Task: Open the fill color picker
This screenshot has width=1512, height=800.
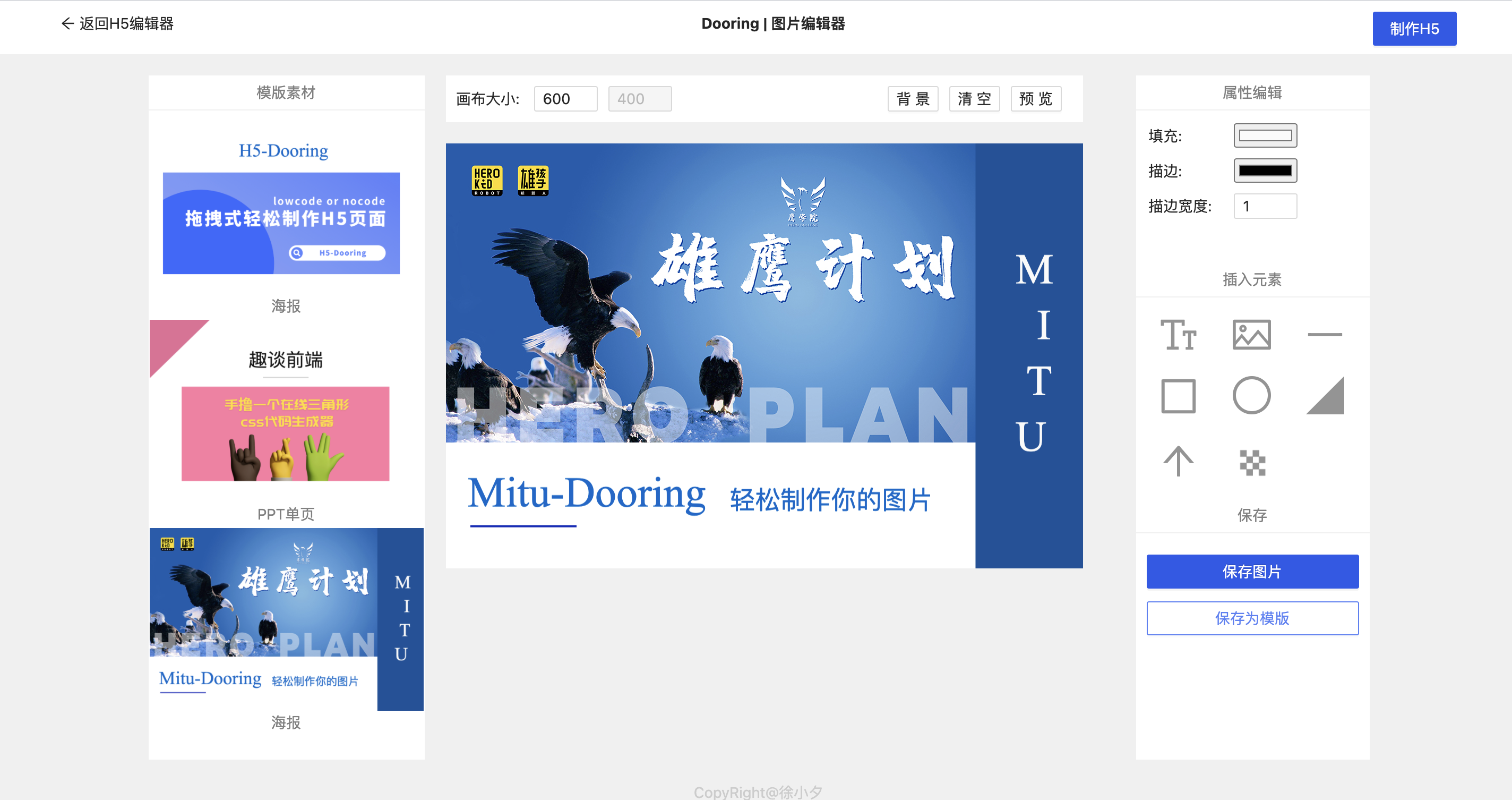Action: point(1265,135)
